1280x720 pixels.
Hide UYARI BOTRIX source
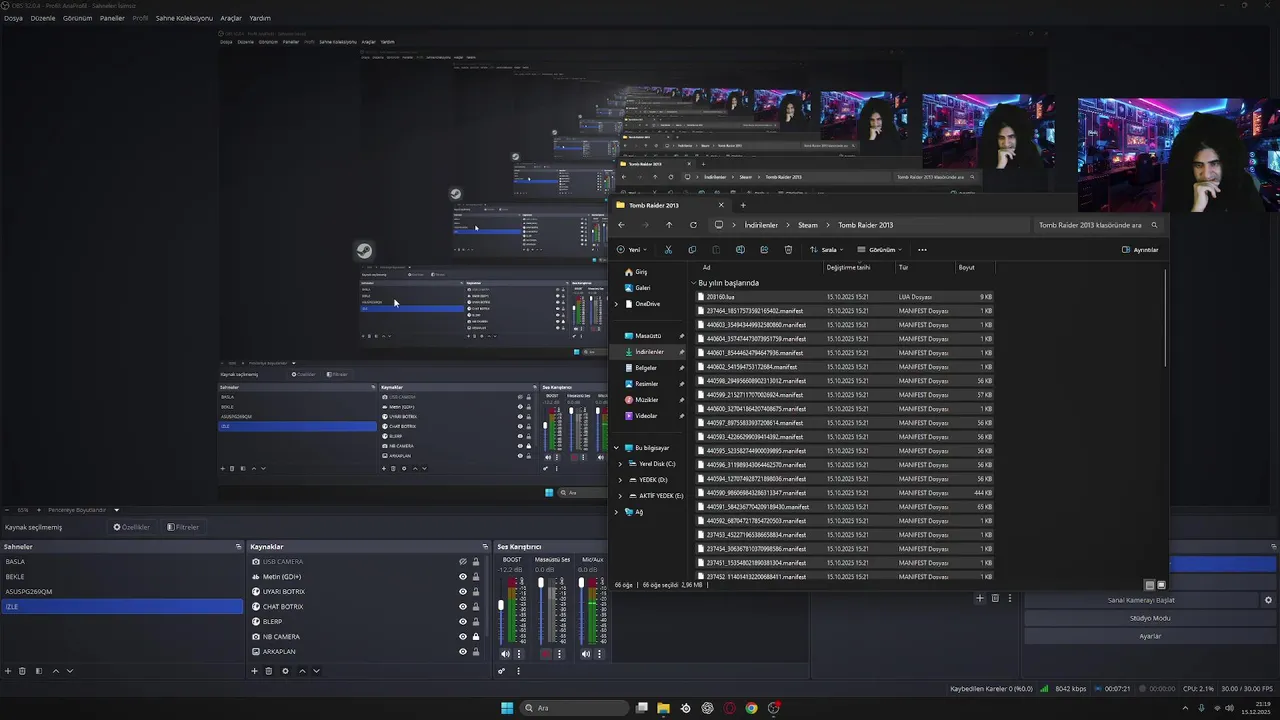tap(463, 592)
